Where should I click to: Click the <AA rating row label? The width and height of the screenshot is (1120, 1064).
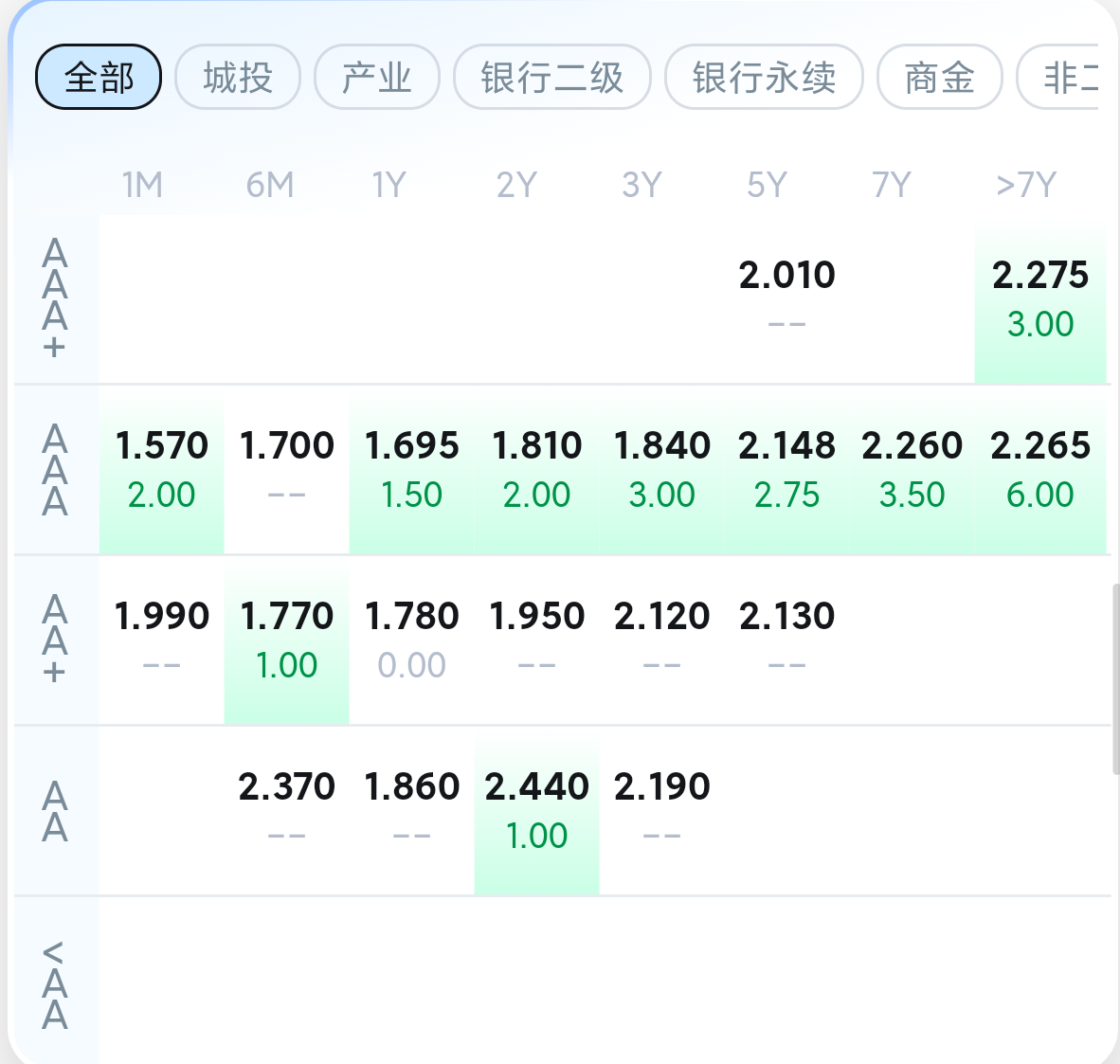click(55, 985)
